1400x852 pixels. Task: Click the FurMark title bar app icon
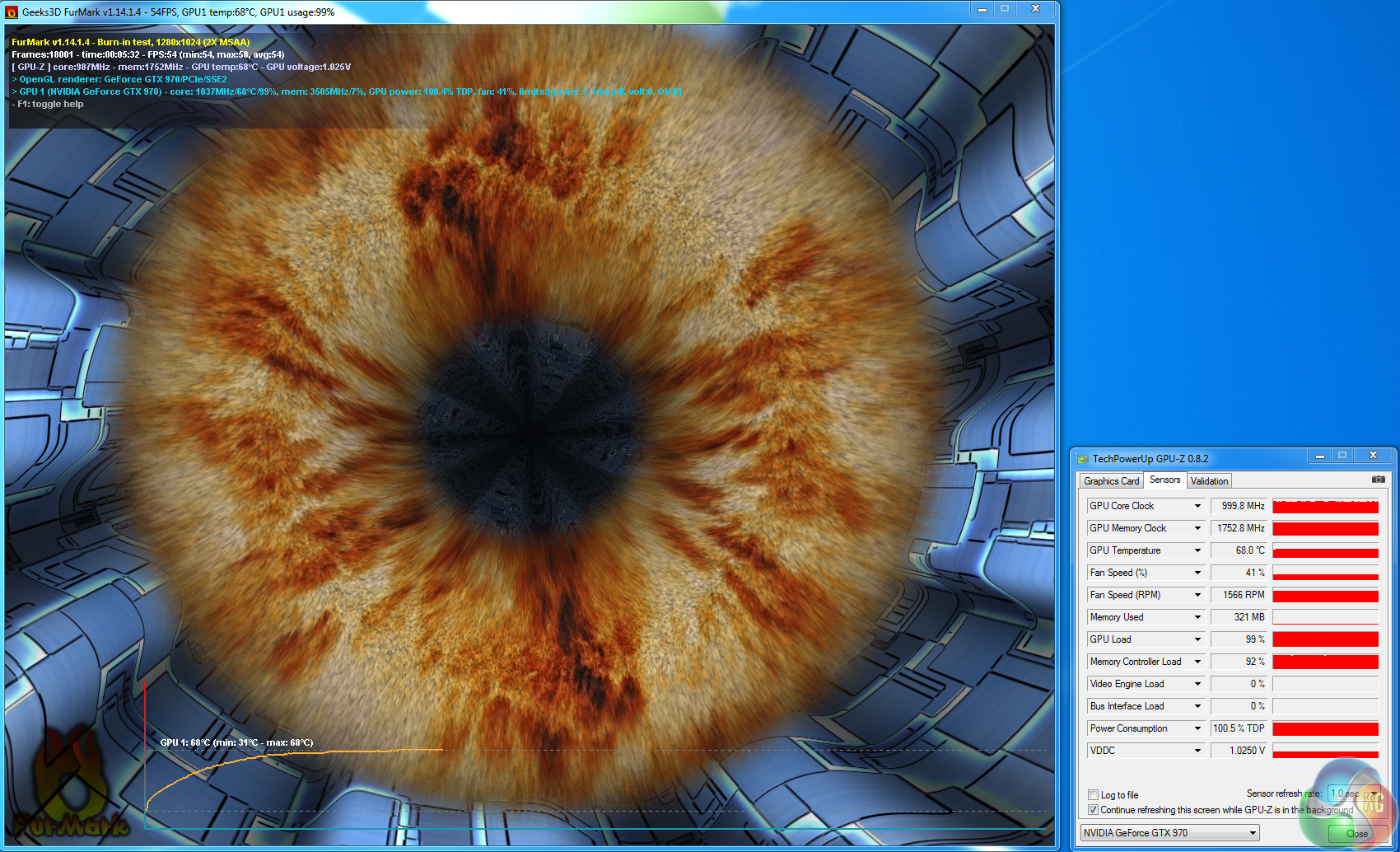click(12, 12)
